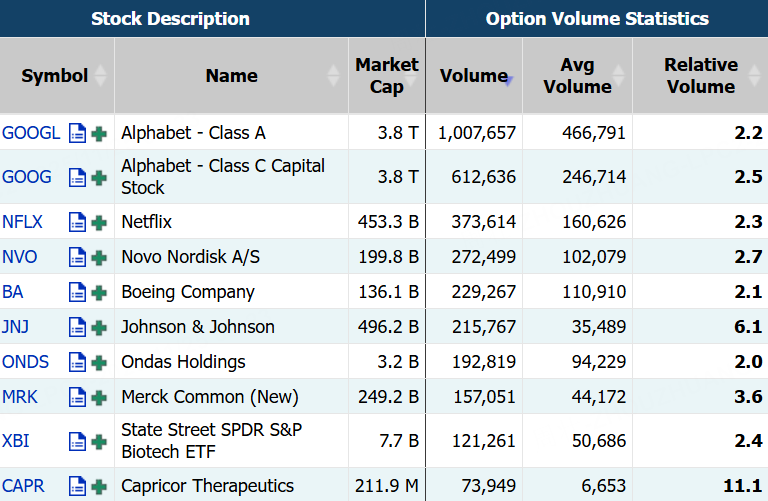This screenshot has width=768, height=501.
Task: Add MRK with the green plus icon
Action: pos(99,397)
